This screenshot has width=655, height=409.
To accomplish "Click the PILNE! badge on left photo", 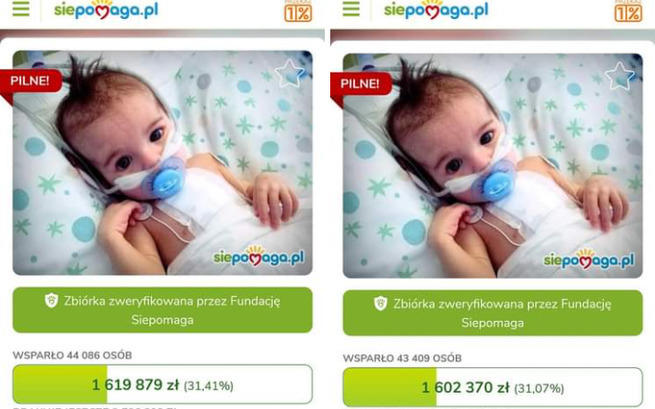I will point(31,81).
